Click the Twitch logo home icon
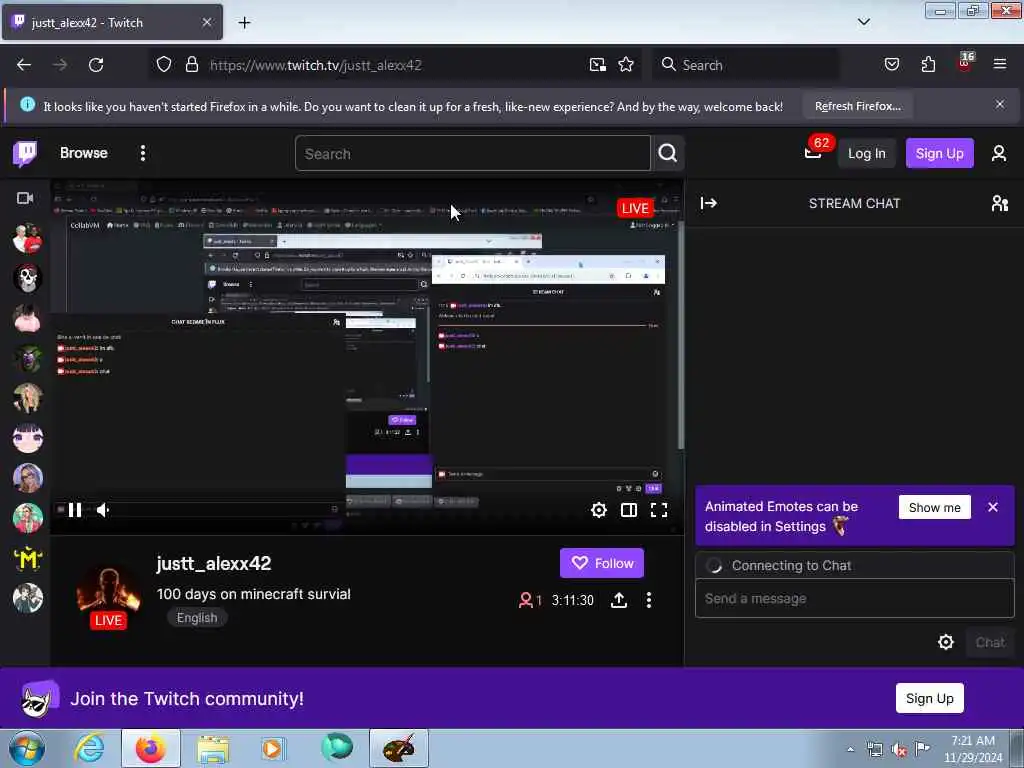 [25, 153]
